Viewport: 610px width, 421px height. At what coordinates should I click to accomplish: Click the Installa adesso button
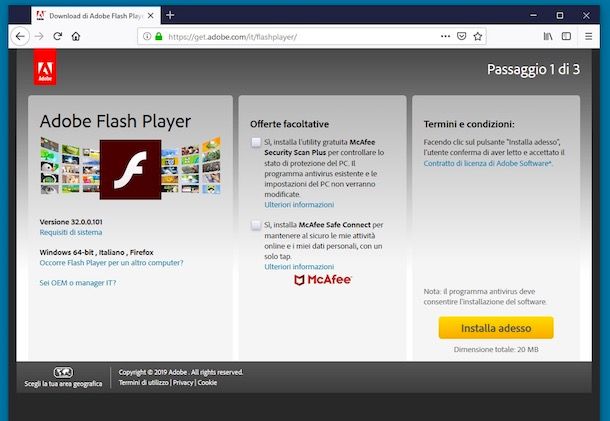click(x=496, y=328)
